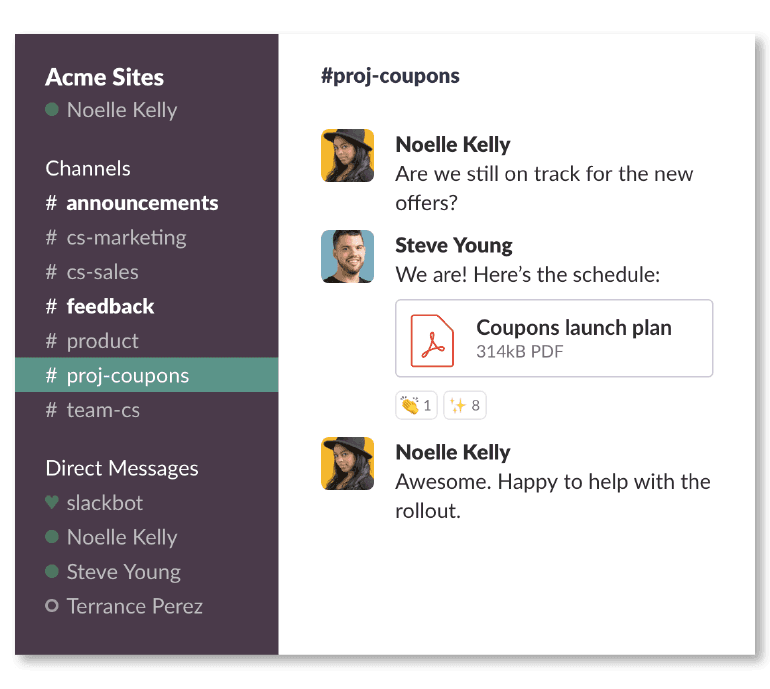Open direct message with Steve Young
The image size is (770, 689).
123,572
